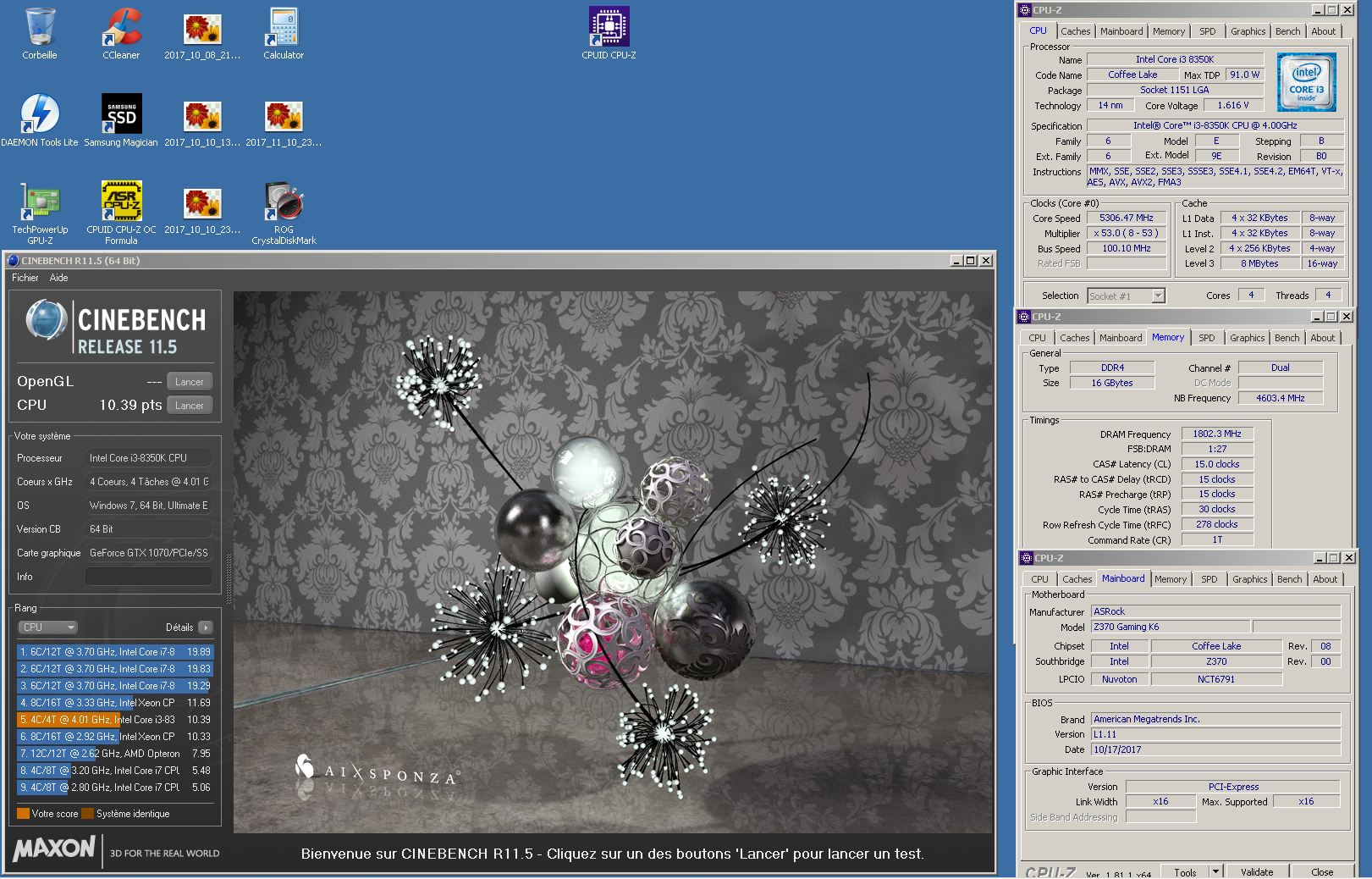
Task: Open SPD tab in CPU-Z processor window
Action: click(x=1208, y=31)
